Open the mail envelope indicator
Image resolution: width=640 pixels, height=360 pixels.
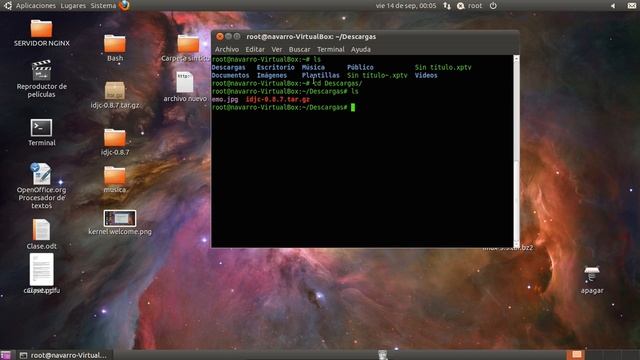(631, 6)
